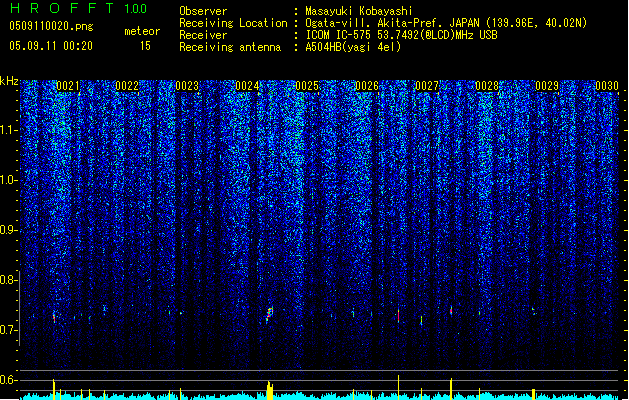The width and height of the screenshot is (629, 400).
Task: Click the tall yellow level spike before 0027
Action: click(x=398, y=387)
